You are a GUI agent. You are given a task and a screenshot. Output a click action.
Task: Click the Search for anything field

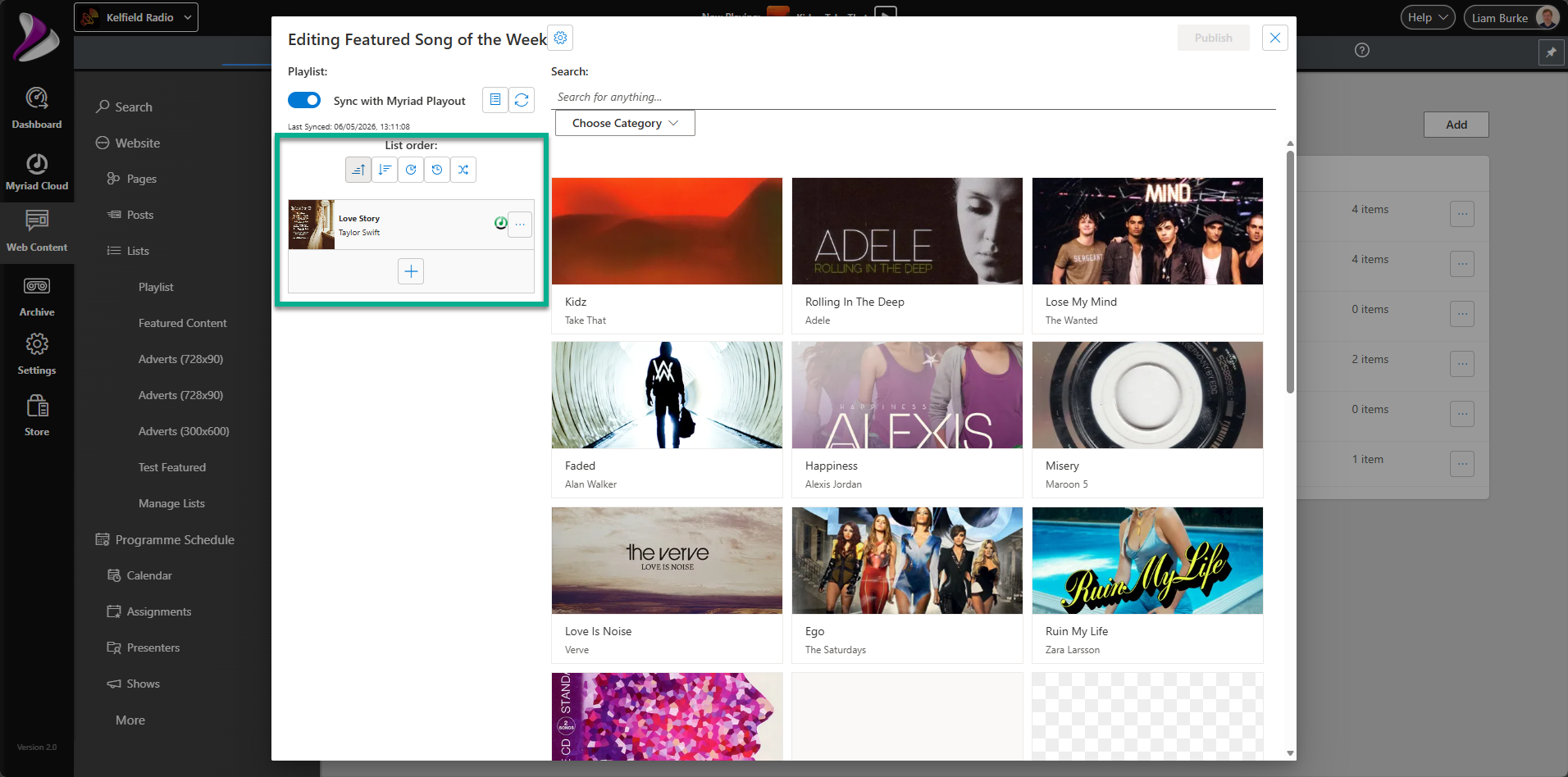(914, 97)
